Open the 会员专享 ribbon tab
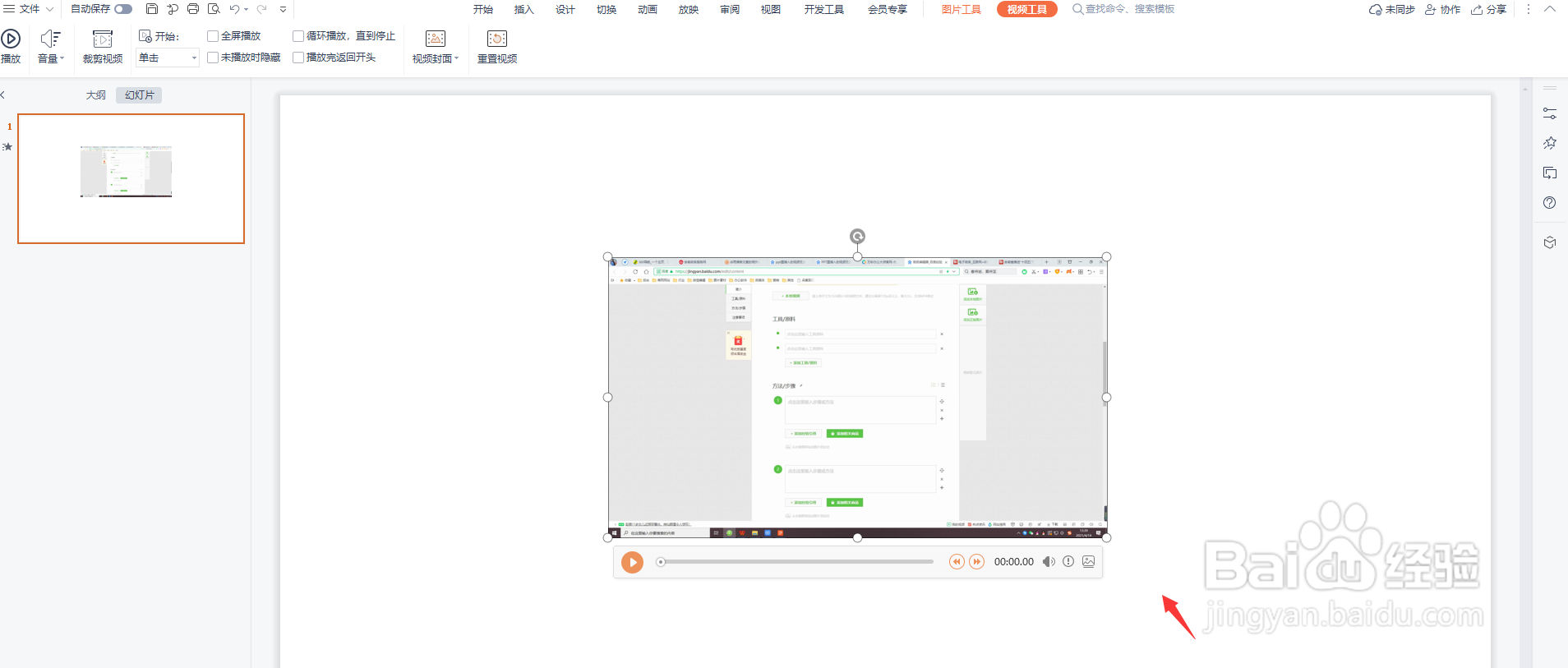The width and height of the screenshot is (1568, 668). pos(888,9)
